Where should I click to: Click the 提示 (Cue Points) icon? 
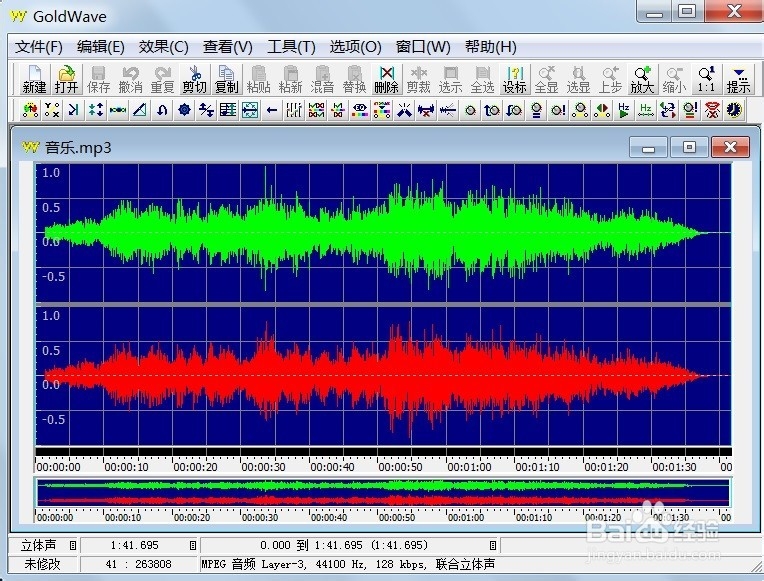738,79
